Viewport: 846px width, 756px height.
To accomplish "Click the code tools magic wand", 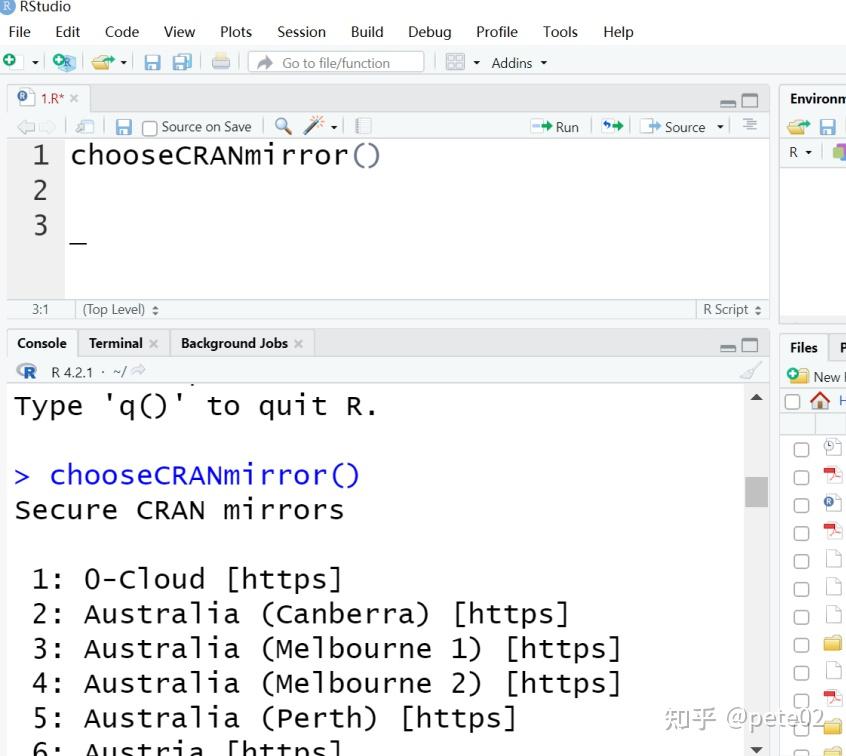I will pos(314,125).
